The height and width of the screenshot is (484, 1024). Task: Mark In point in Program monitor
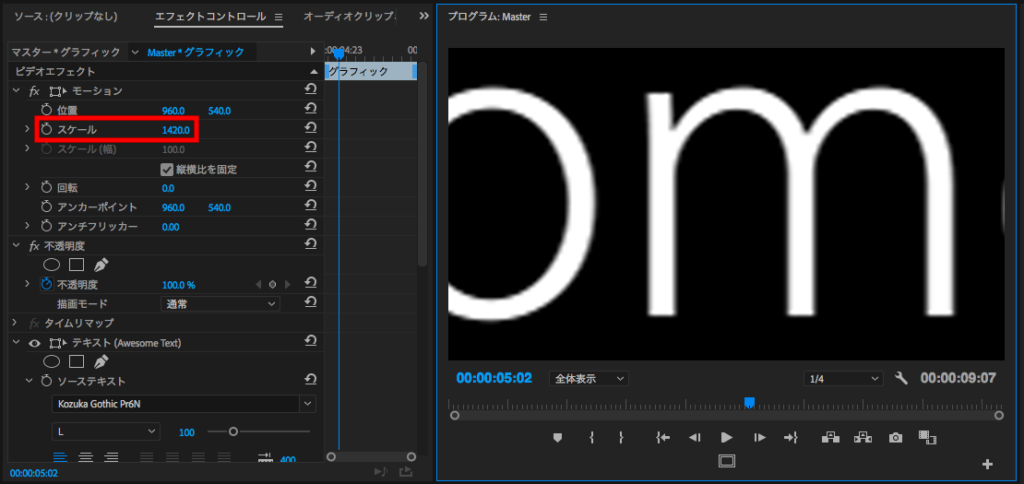(x=591, y=438)
